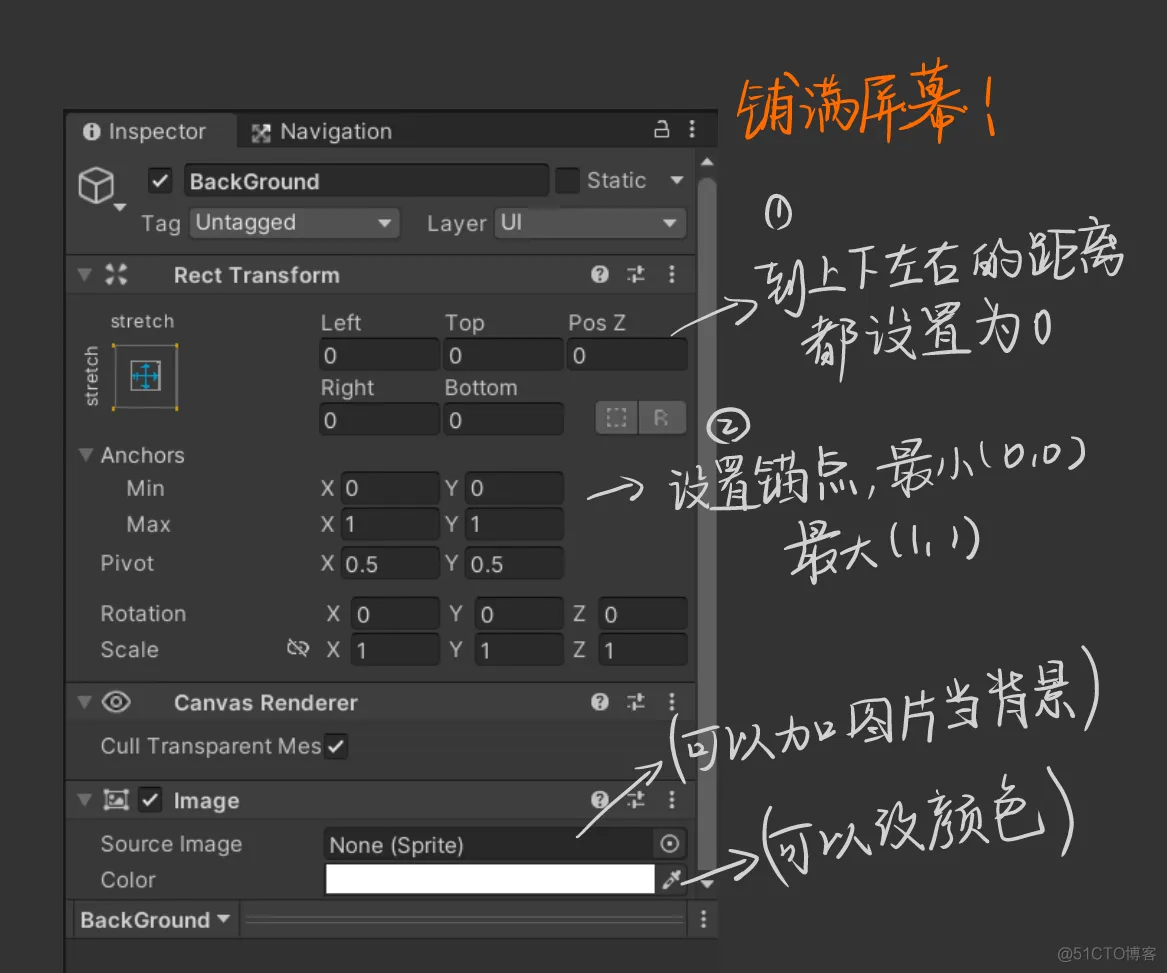Click the Inspector scrollbar up arrow

click(x=707, y=162)
